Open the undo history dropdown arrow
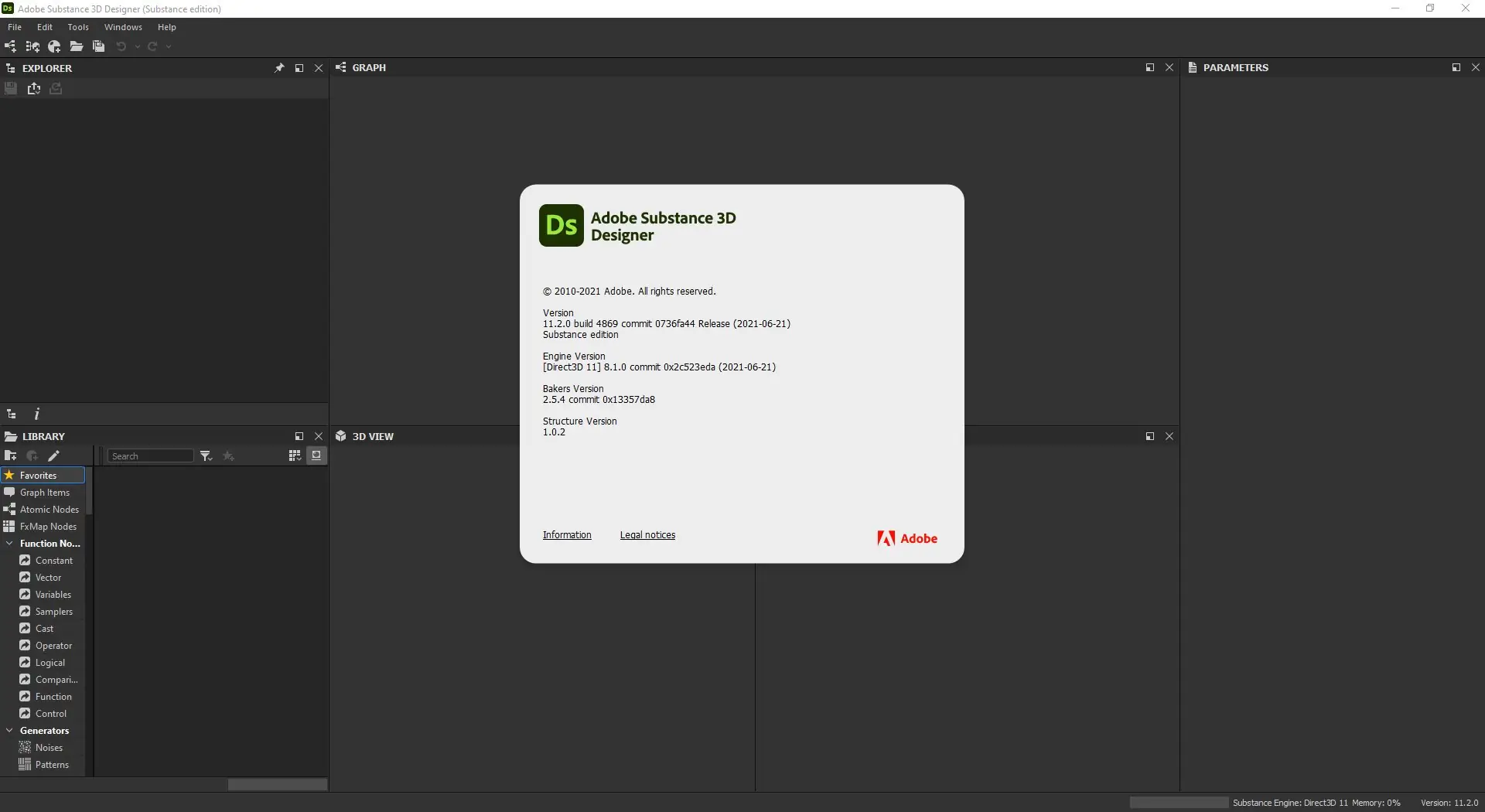The width and height of the screenshot is (1485, 812). click(x=138, y=46)
